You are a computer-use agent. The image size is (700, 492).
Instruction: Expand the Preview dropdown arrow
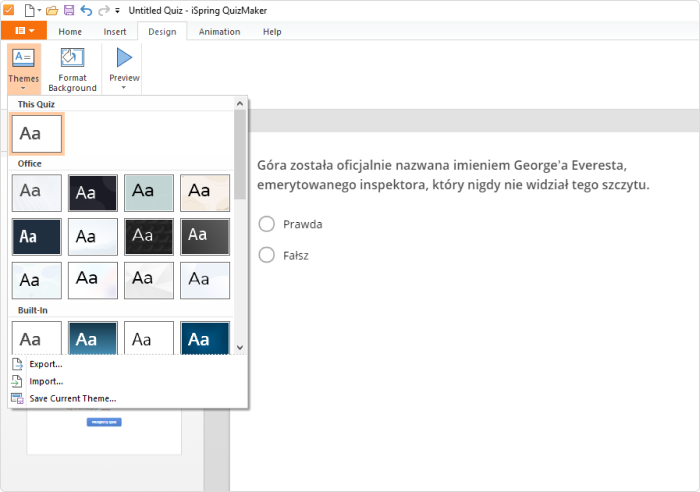pyautogui.click(x=124, y=88)
